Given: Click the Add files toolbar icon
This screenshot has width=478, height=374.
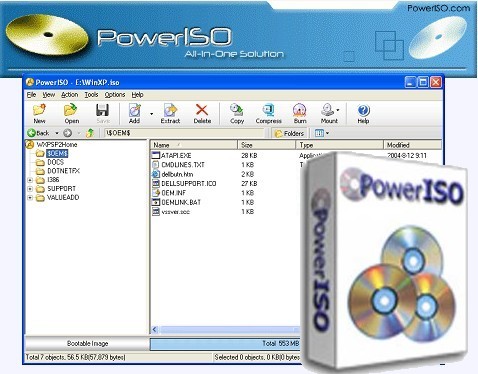Looking at the screenshot, I should tap(134, 110).
